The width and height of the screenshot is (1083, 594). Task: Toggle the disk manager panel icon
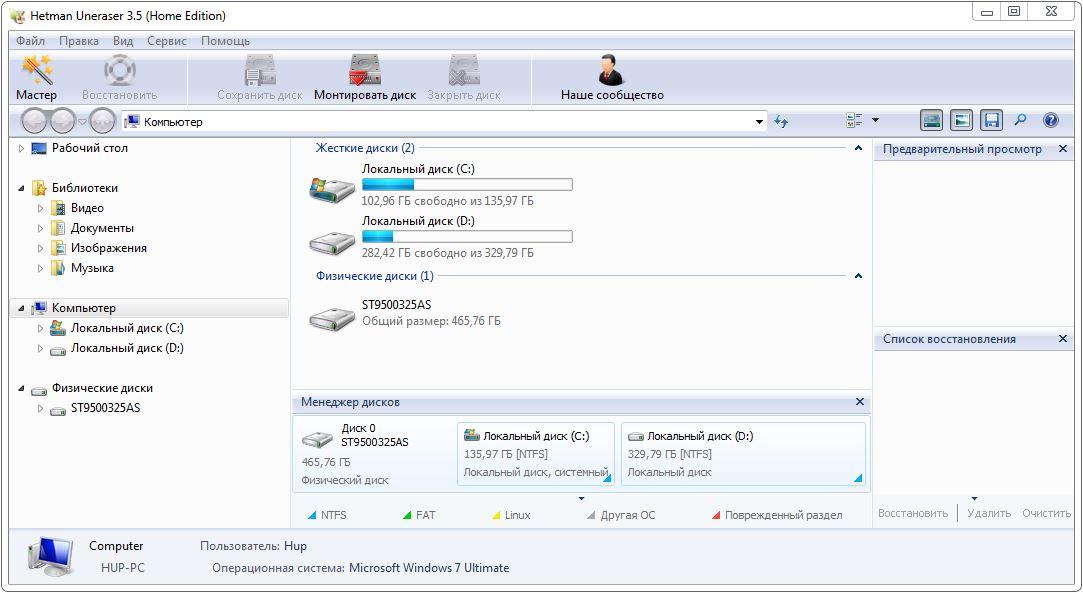click(932, 120)
